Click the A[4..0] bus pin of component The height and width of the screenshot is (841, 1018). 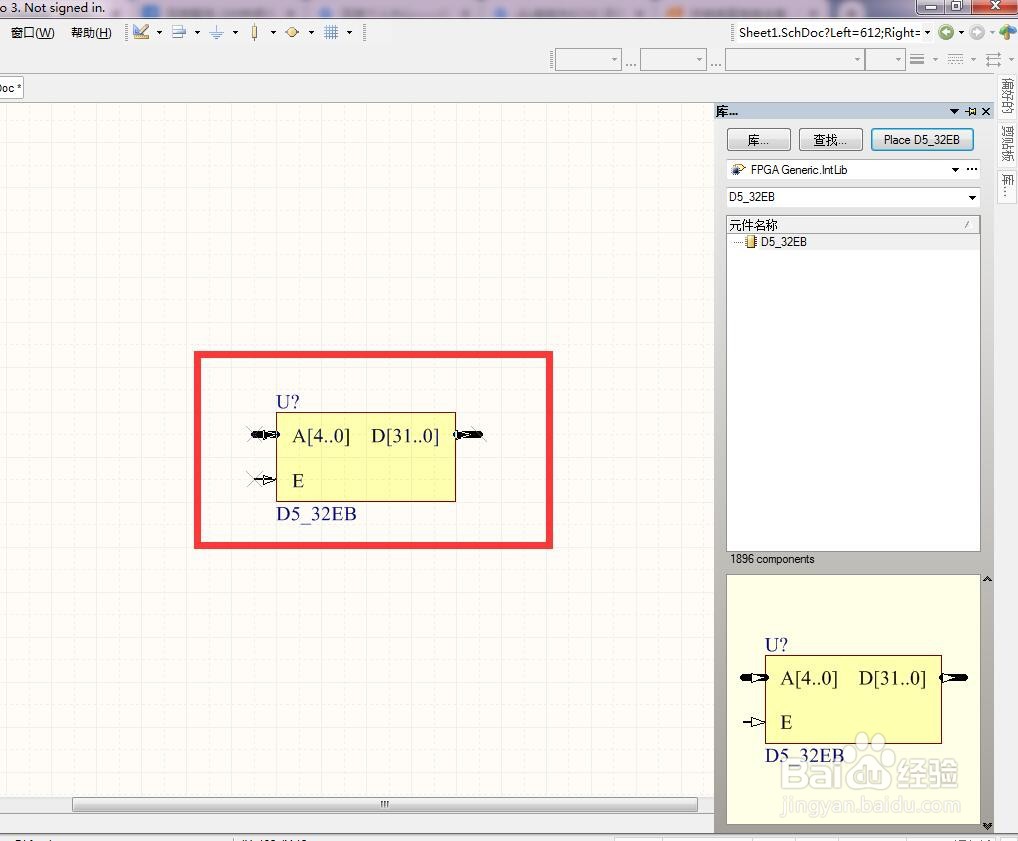coord(264,434)
